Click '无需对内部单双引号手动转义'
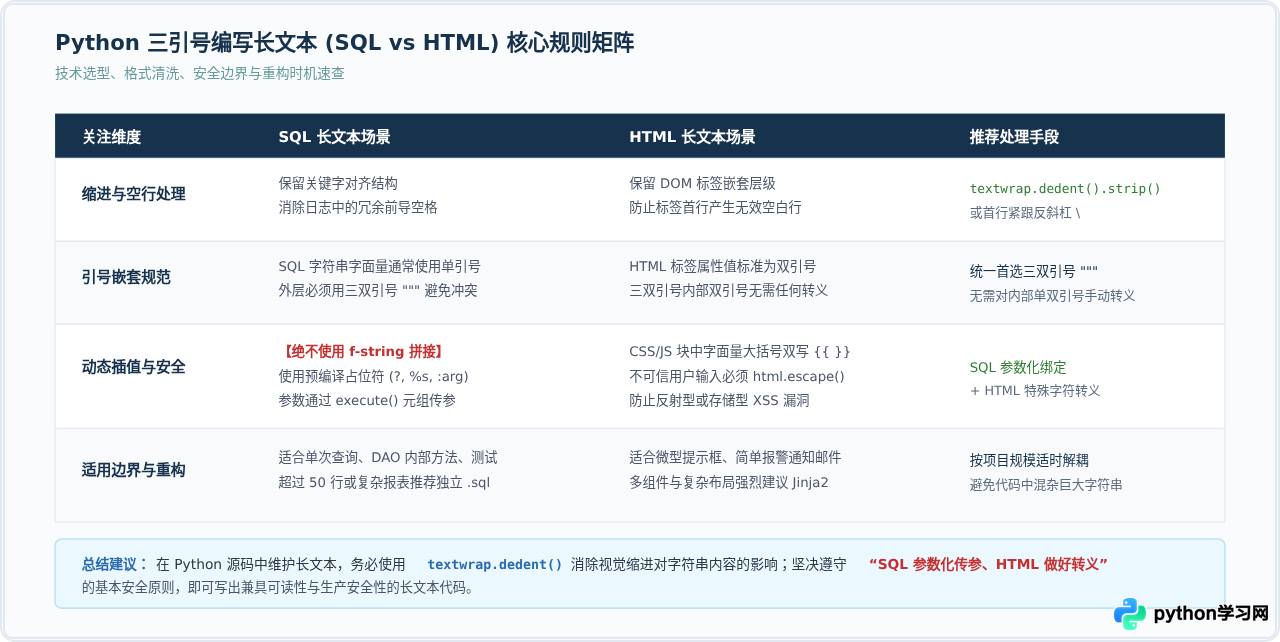The height and width of the screenshot is (642, 1280). pos(1052,296)
